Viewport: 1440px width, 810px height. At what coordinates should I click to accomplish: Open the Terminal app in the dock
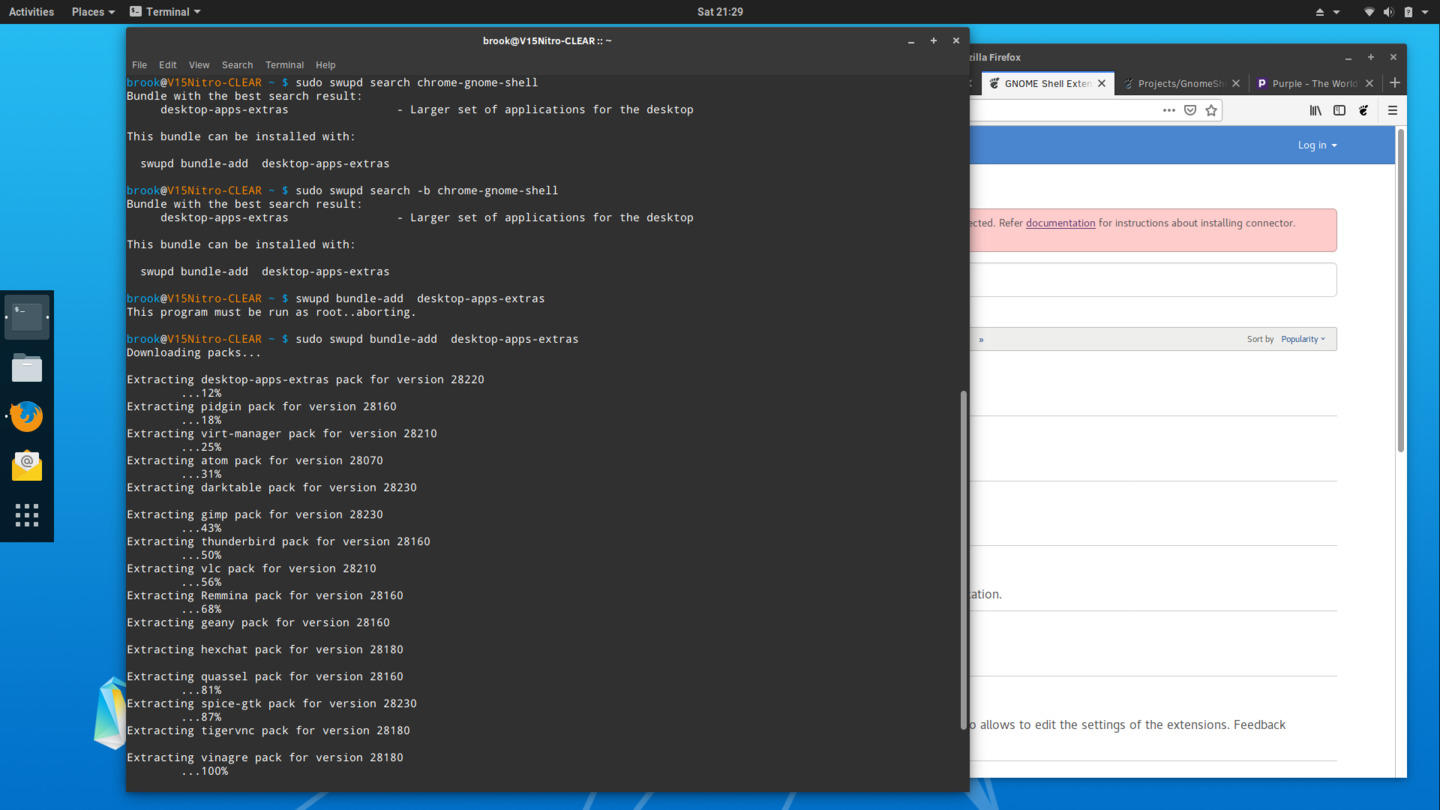(27, 318)
